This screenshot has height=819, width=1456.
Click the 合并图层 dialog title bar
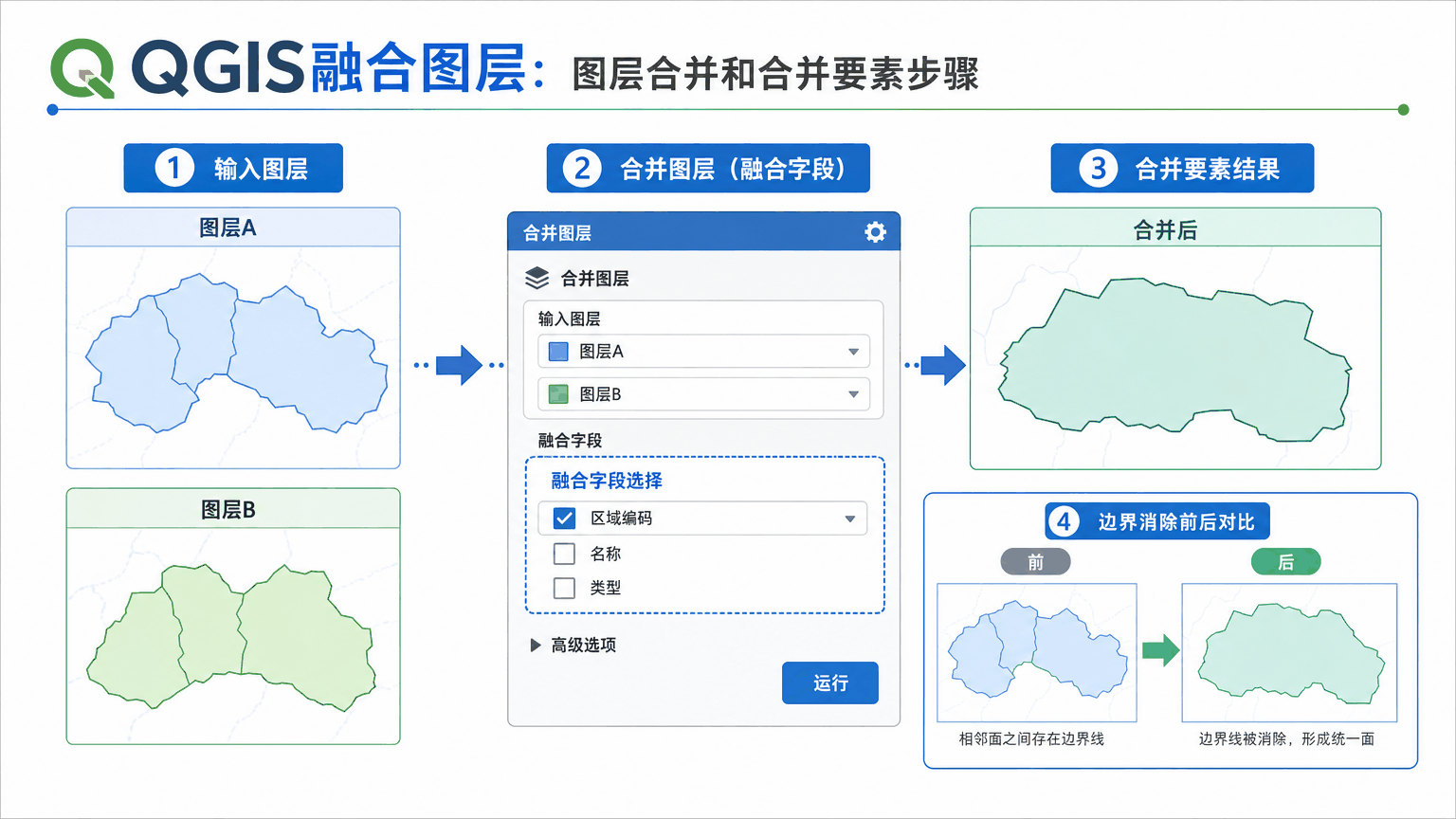[x=703, y=232]
